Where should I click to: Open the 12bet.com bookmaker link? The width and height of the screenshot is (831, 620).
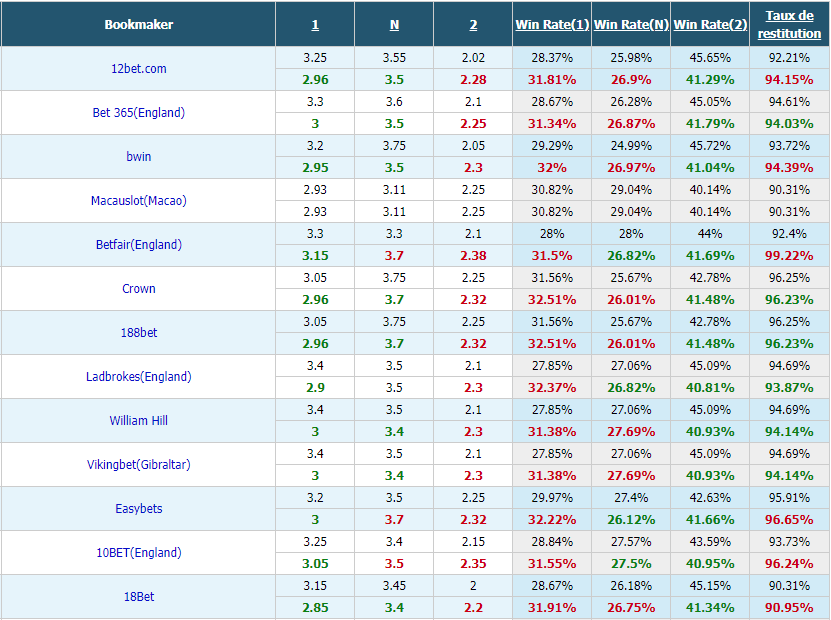pyautogui.click(x=138, y=68)
